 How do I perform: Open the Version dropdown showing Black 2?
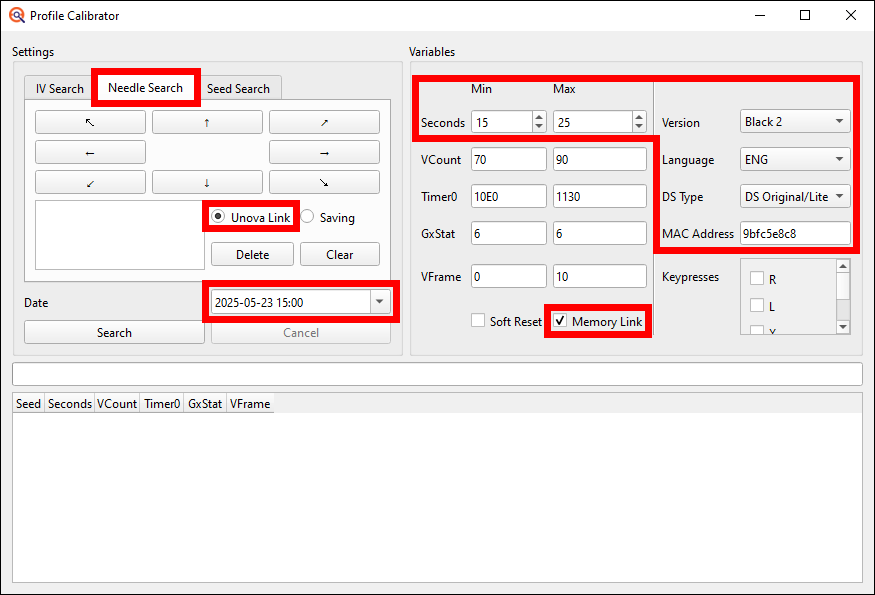point(793,121)
